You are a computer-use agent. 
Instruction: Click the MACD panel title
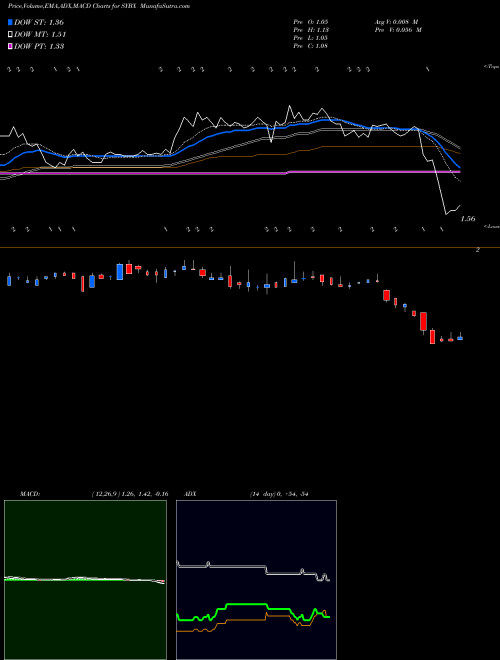coord(29,494)
